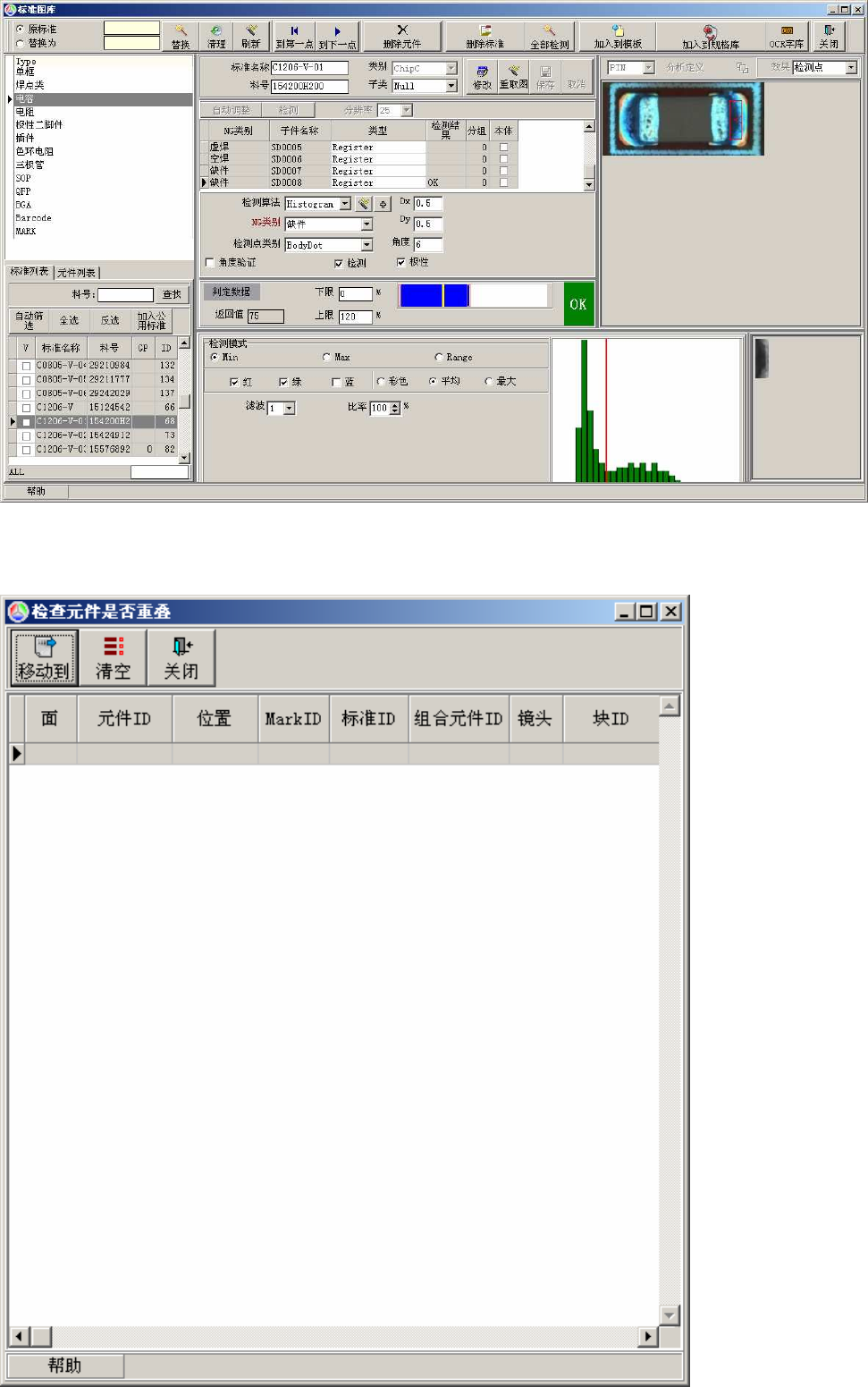
Task: Click the 替换 (replace) toolbar icon
Action: (181, 37)
